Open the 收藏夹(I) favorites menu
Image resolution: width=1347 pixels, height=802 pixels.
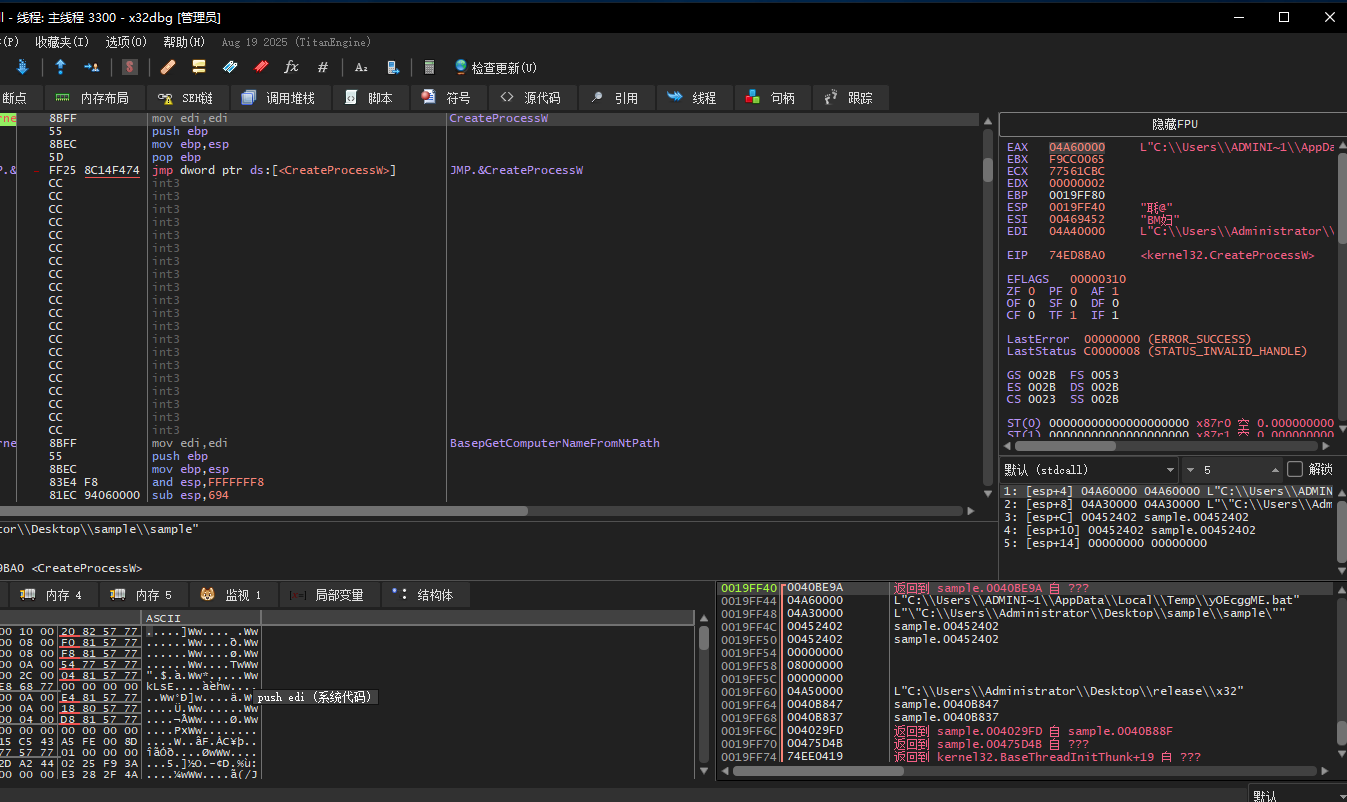pyautogui.click(x=62, y=42)
